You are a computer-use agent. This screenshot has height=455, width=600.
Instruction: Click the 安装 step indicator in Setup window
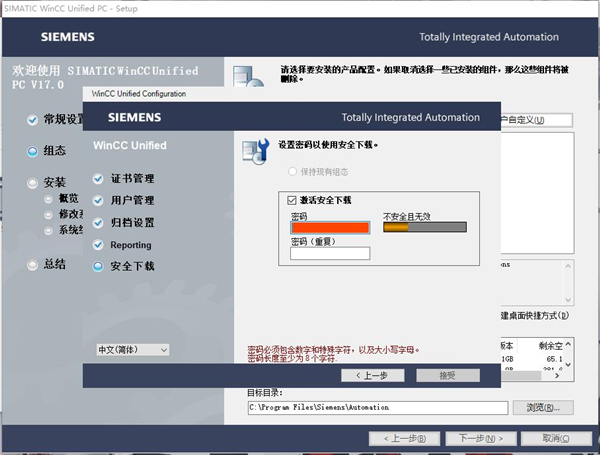(x=33, y=183)
